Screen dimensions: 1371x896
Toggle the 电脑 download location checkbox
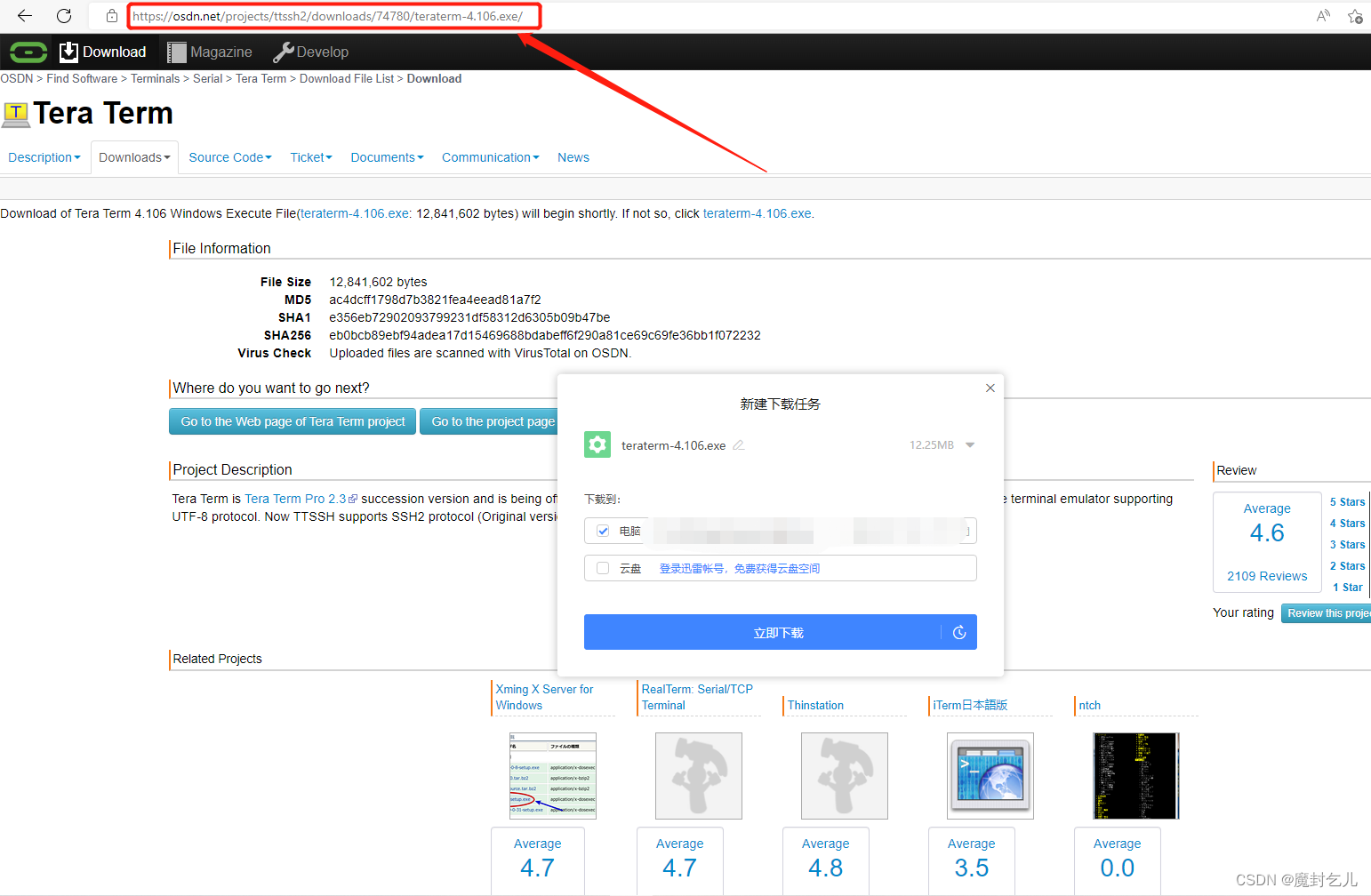(603, 531)
